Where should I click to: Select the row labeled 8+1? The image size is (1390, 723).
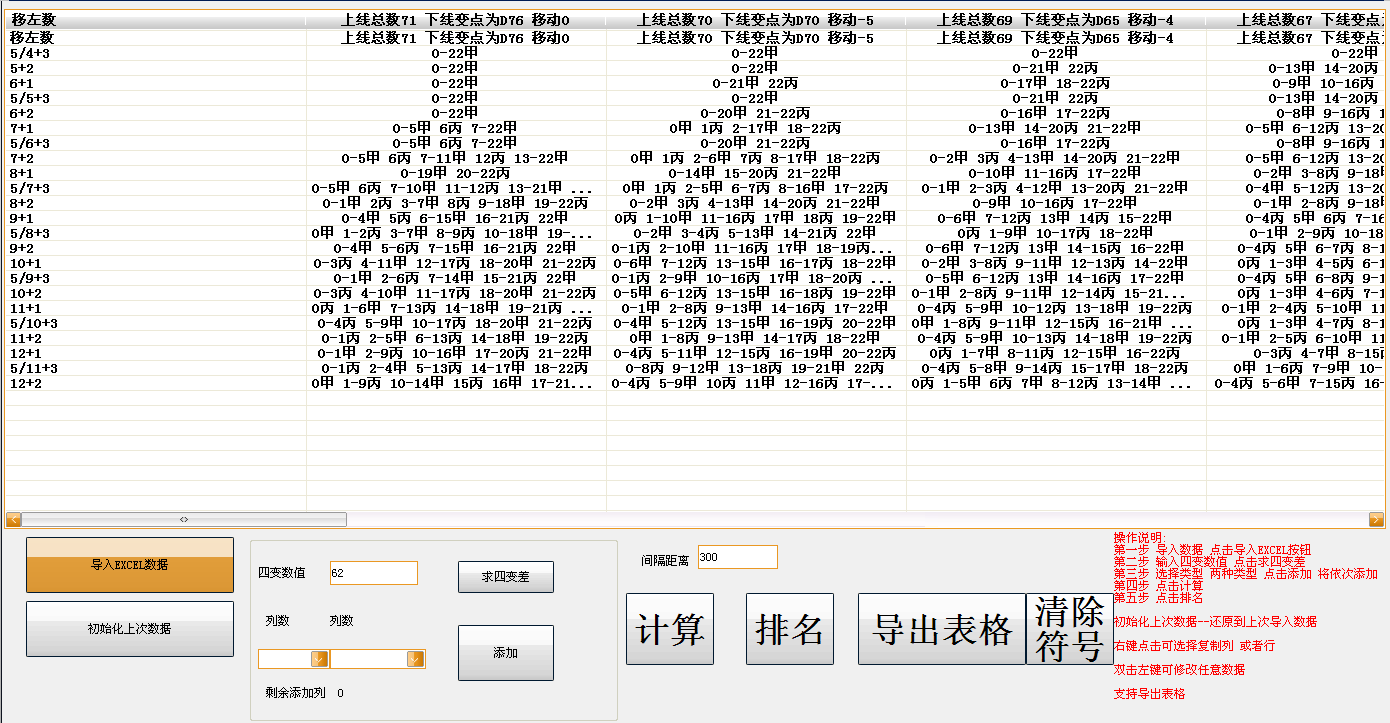pos(22,173)
